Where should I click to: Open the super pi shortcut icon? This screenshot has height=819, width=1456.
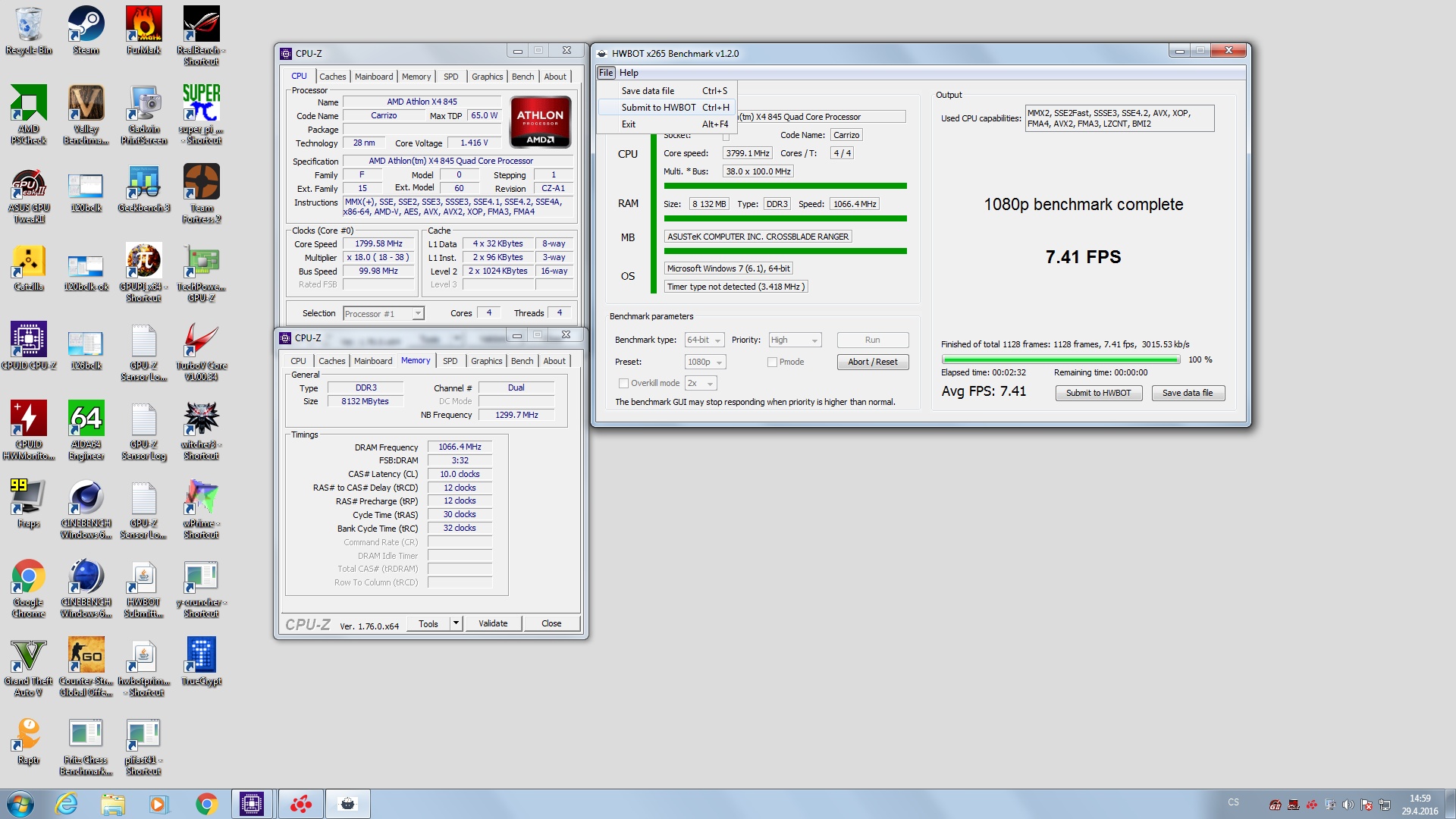point(201,115)
